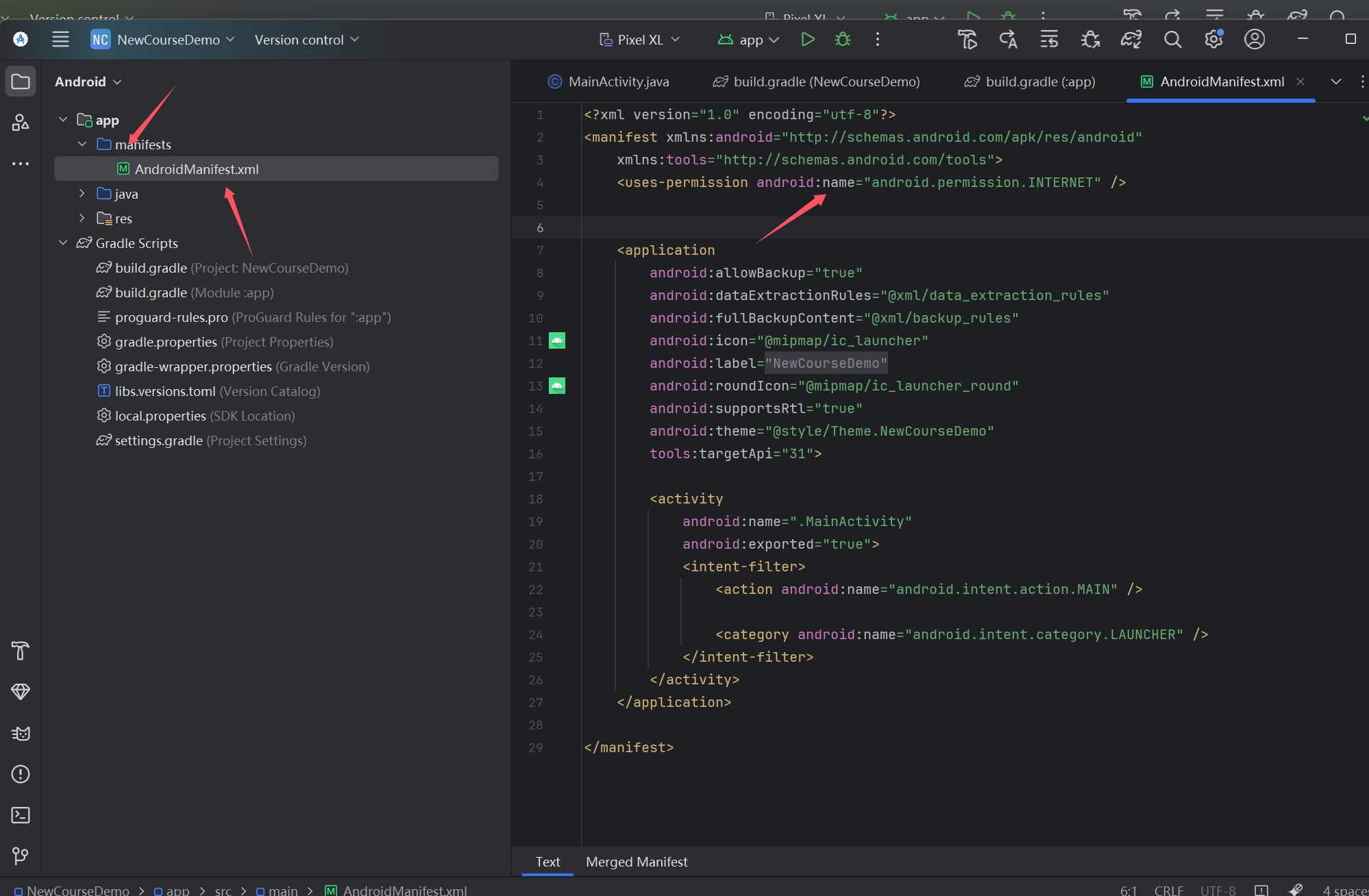Image resolution: width=1369 pixels, height=896 pixels.
Task: Toggle the Project folder tool window
Action: 21,82
